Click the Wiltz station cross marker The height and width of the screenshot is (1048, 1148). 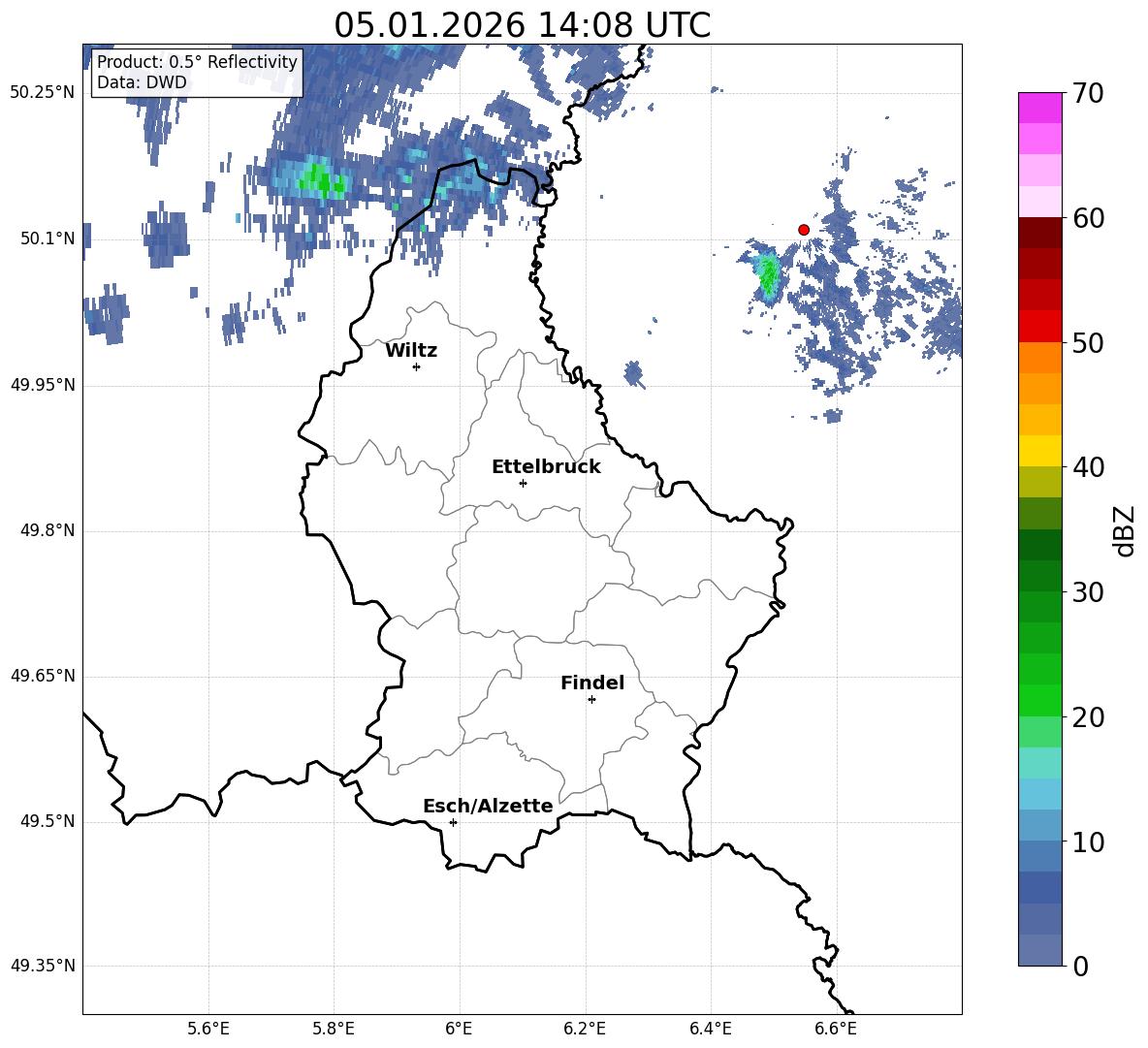pyautogui.click(x=416, y=366)
